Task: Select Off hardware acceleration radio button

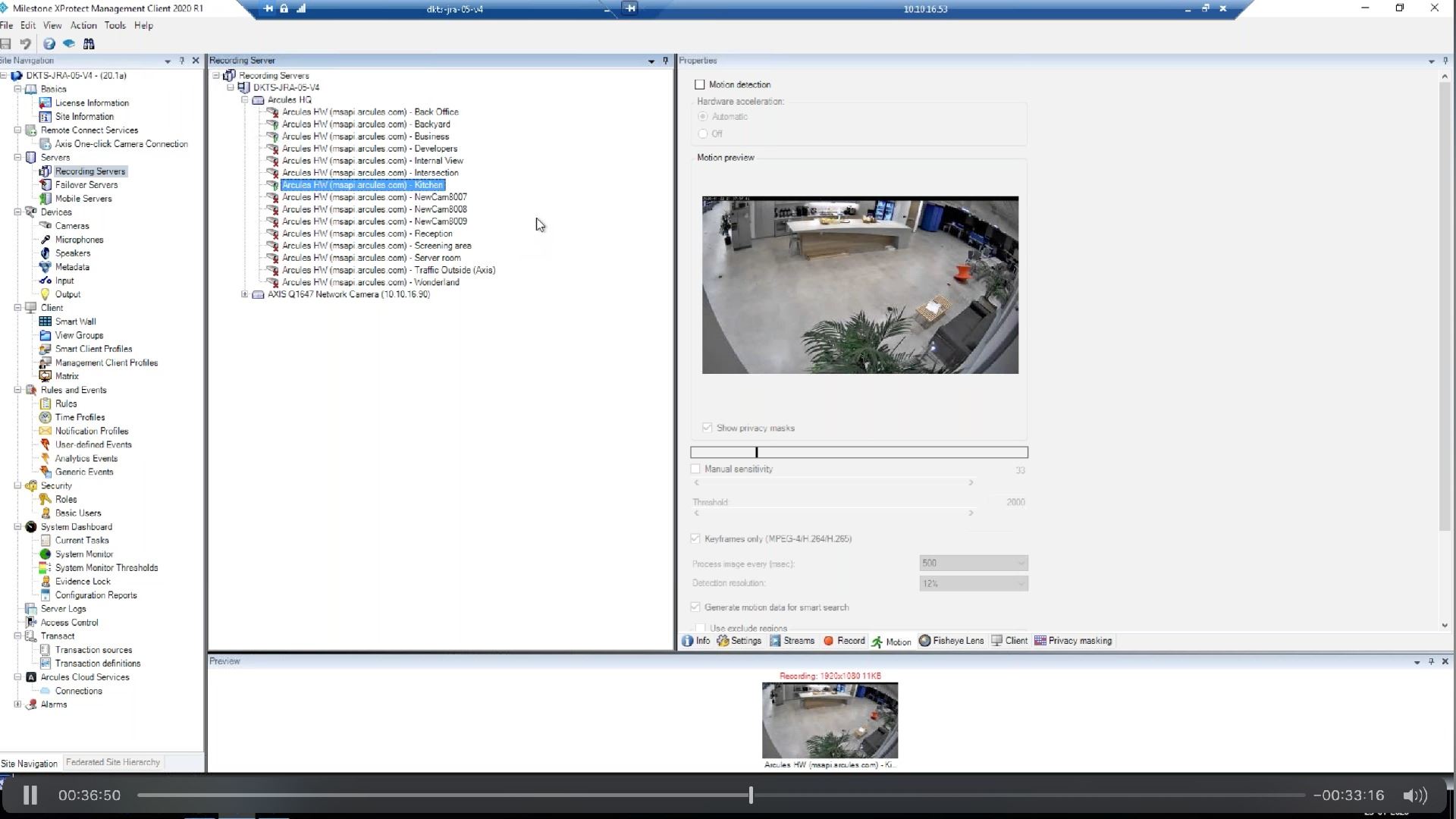Action: pos(703,134)
